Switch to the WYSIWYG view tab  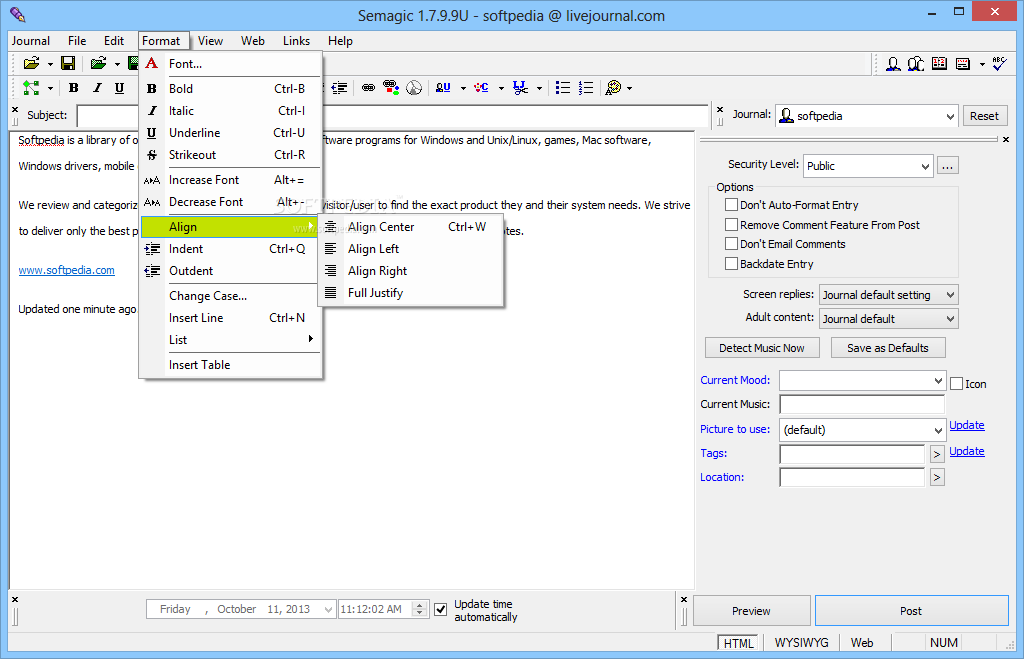[801, 643]
